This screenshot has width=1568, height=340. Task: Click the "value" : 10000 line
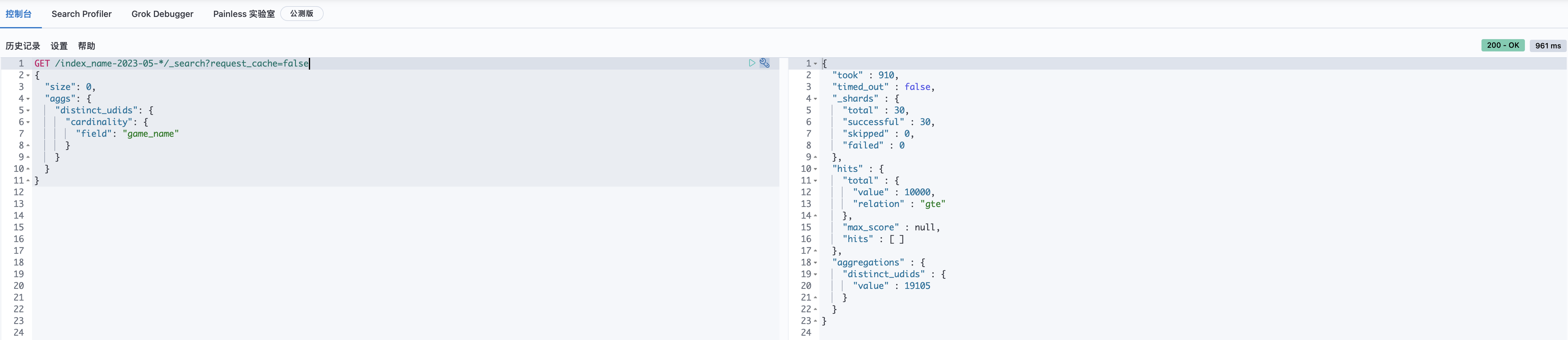(894, 192)
